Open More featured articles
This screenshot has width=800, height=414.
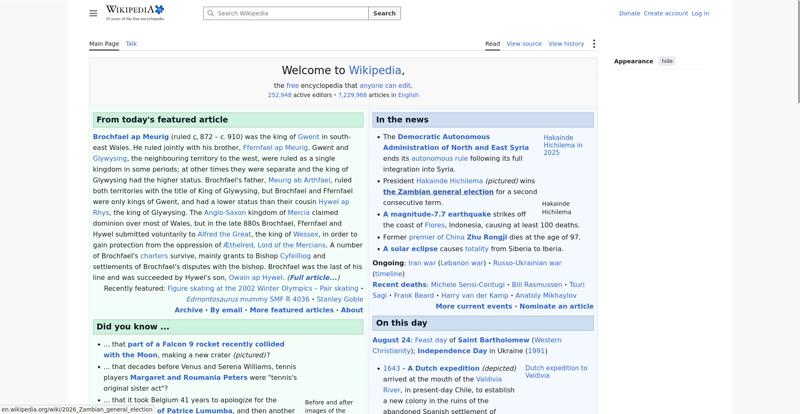pos(291,310)
